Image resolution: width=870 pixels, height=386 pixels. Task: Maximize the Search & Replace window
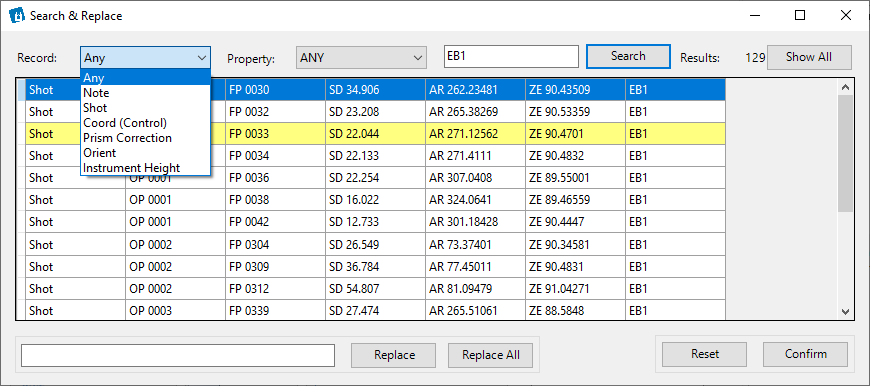(800, 16)
